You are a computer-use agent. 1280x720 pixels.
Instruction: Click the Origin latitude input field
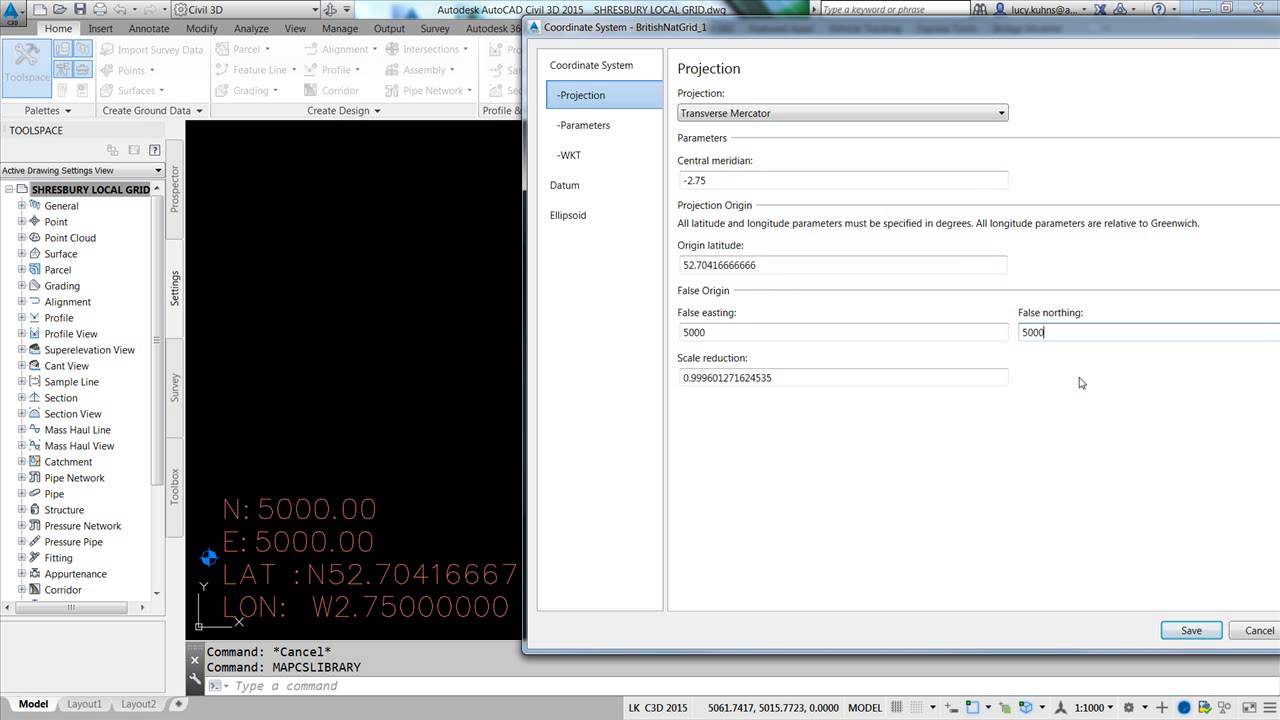pos(842,265)
